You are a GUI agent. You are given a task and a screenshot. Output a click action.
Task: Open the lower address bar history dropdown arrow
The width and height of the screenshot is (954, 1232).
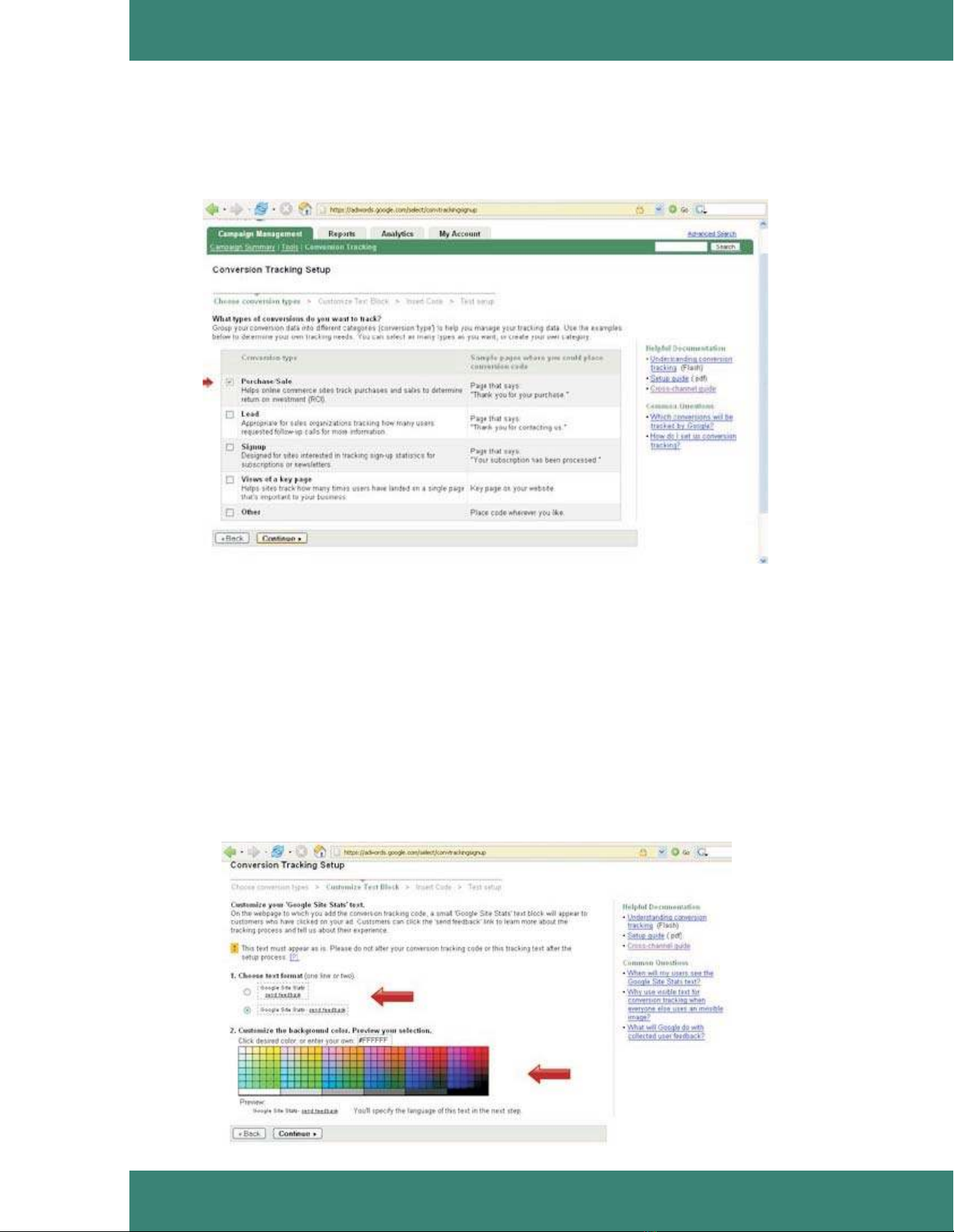click(x=661, y=852)
